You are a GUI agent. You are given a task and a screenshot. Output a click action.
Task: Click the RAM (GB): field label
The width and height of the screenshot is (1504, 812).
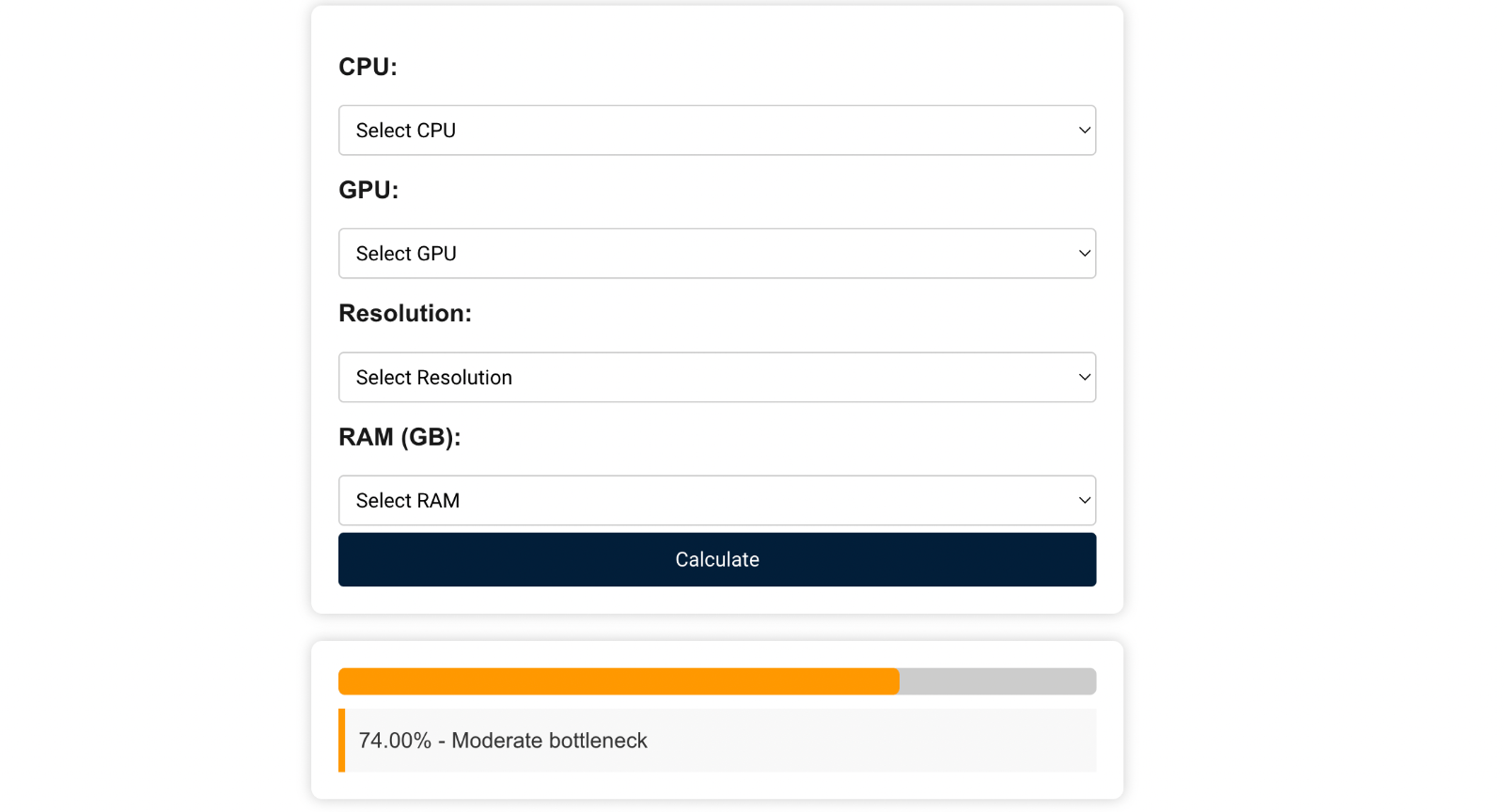point(399,437)
